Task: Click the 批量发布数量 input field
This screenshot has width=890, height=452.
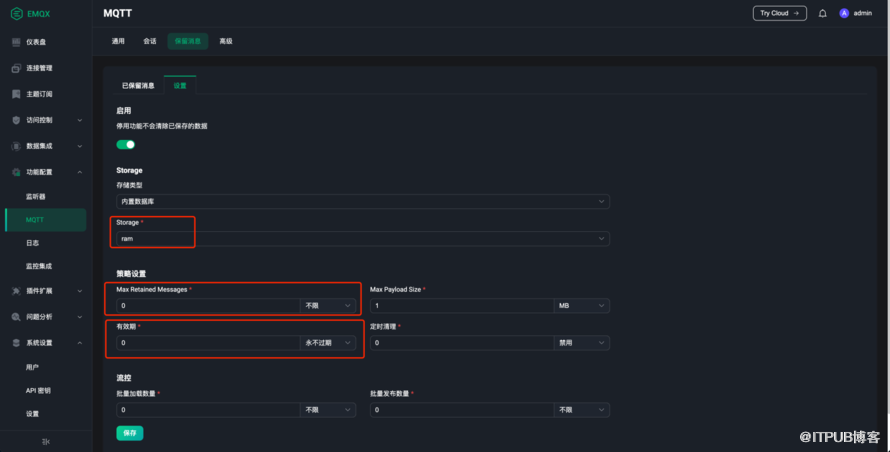Action: pos(462,410)
